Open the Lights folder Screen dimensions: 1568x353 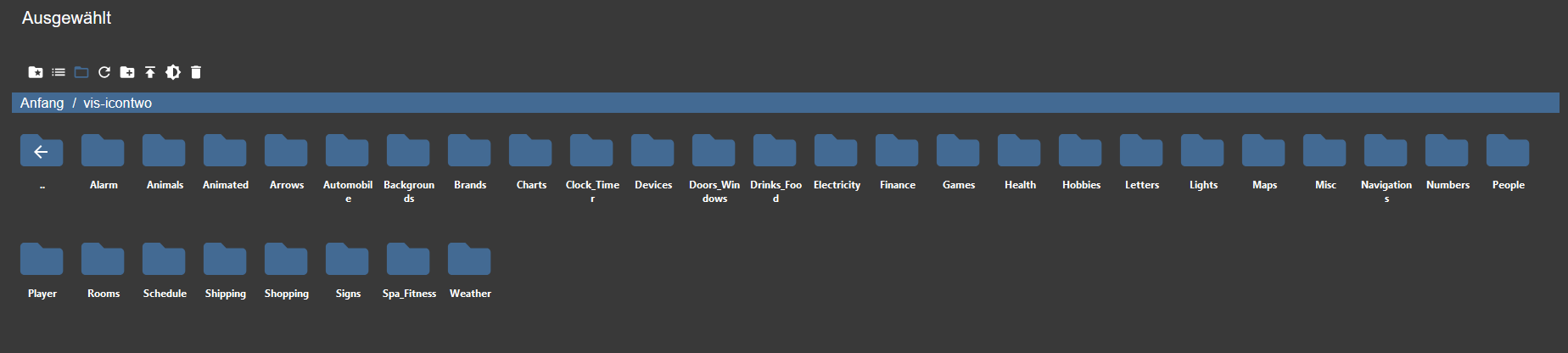click(x=1202, y=150)
